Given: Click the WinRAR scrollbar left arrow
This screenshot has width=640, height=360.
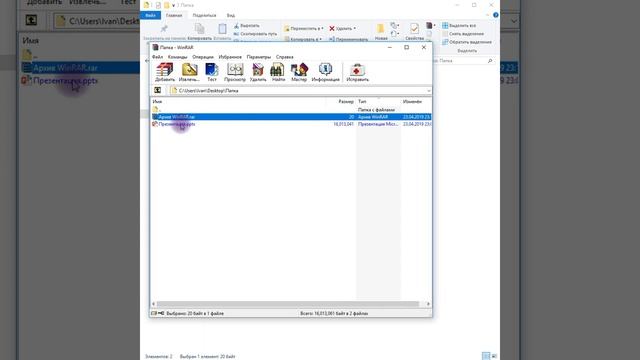Looking at the screenshot, I should pyautogui.click(x=154, y=304).
